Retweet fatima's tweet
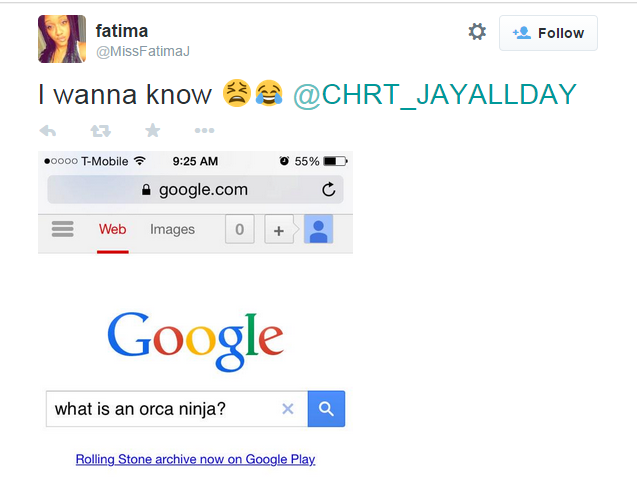 [x=100, y=131]
